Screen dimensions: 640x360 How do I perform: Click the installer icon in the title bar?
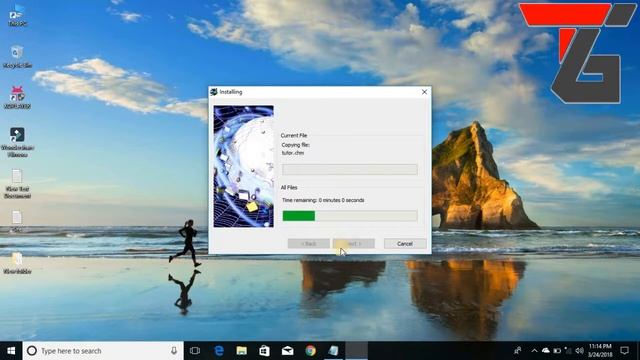click(x=214, y=92)
